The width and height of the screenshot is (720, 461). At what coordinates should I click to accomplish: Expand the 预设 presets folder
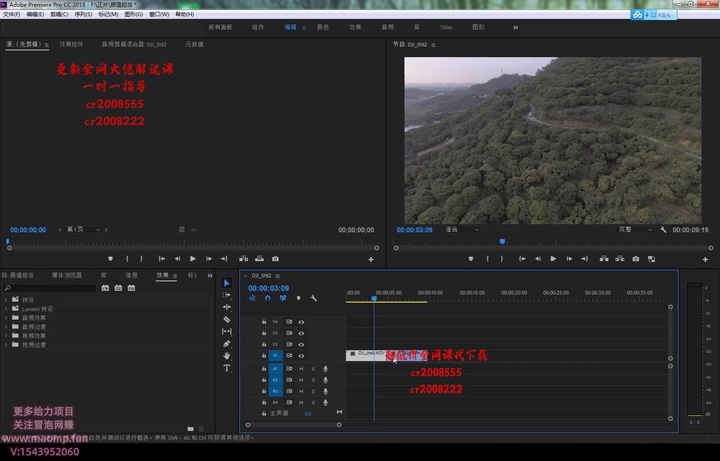[x=6, y=299]
